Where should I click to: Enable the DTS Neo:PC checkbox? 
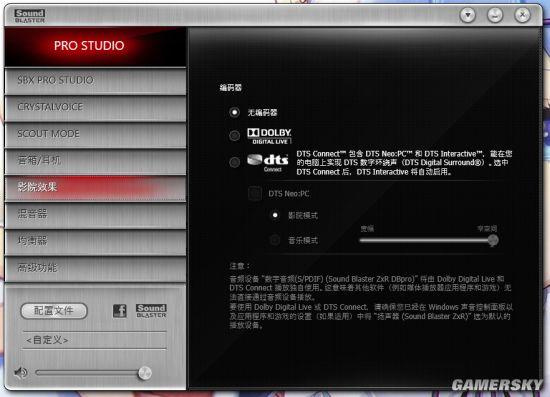255,193
